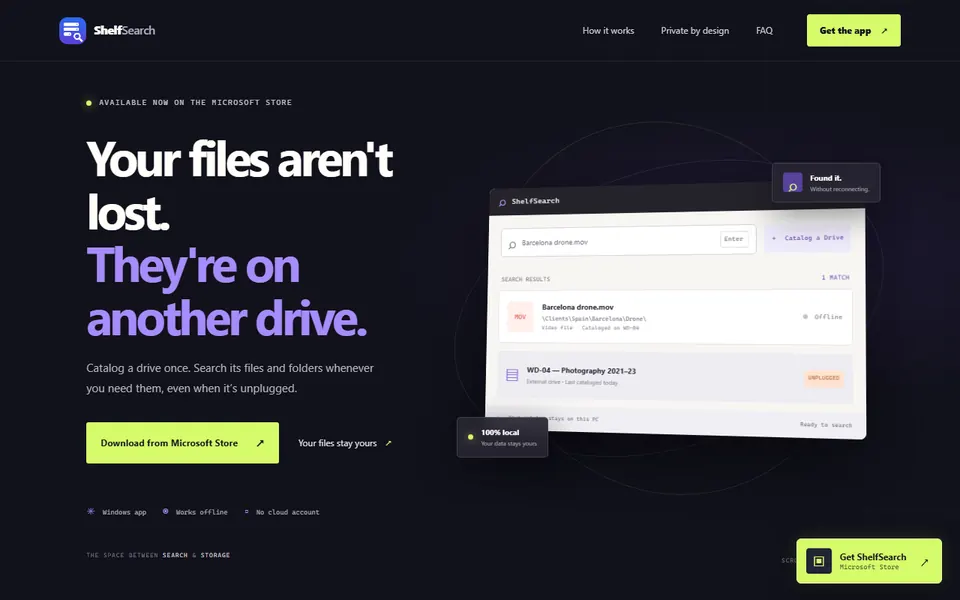This screenshot has height=600, width=960.
Task: Click the No cloud account label
Action: [x=288, y=512]
